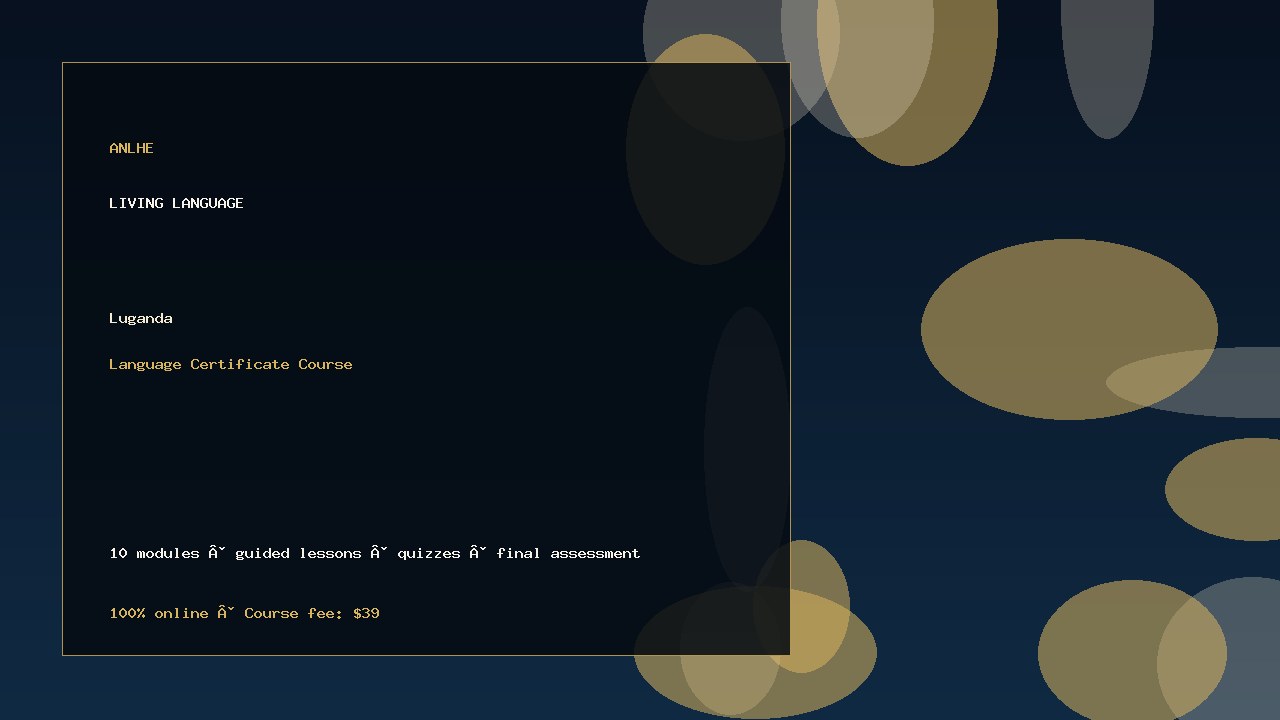
Task: Click the ANLHE brand name
Action: 131,148
